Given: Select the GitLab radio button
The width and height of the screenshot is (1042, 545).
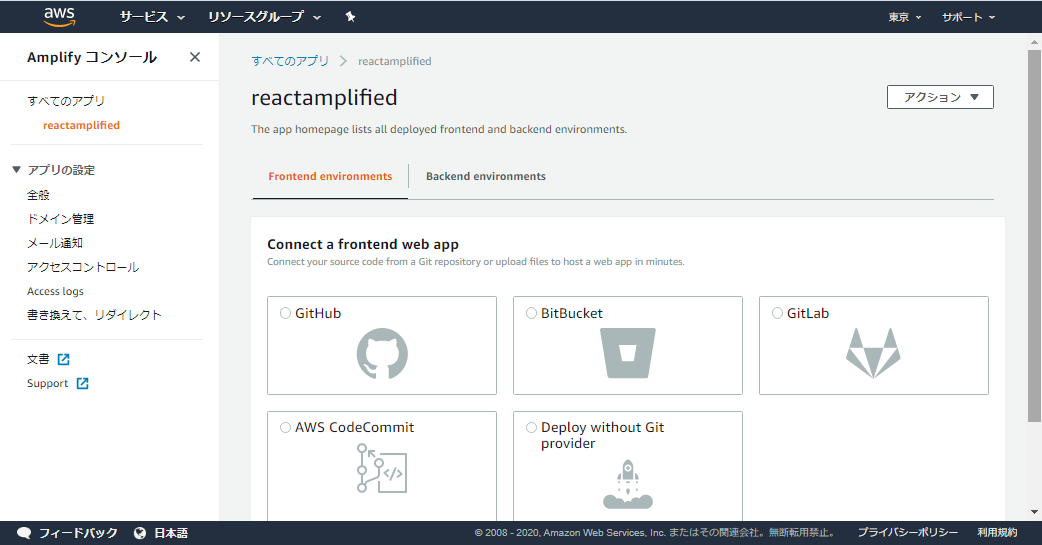Looking at the screenshot, I should click(x=777, y=313).
